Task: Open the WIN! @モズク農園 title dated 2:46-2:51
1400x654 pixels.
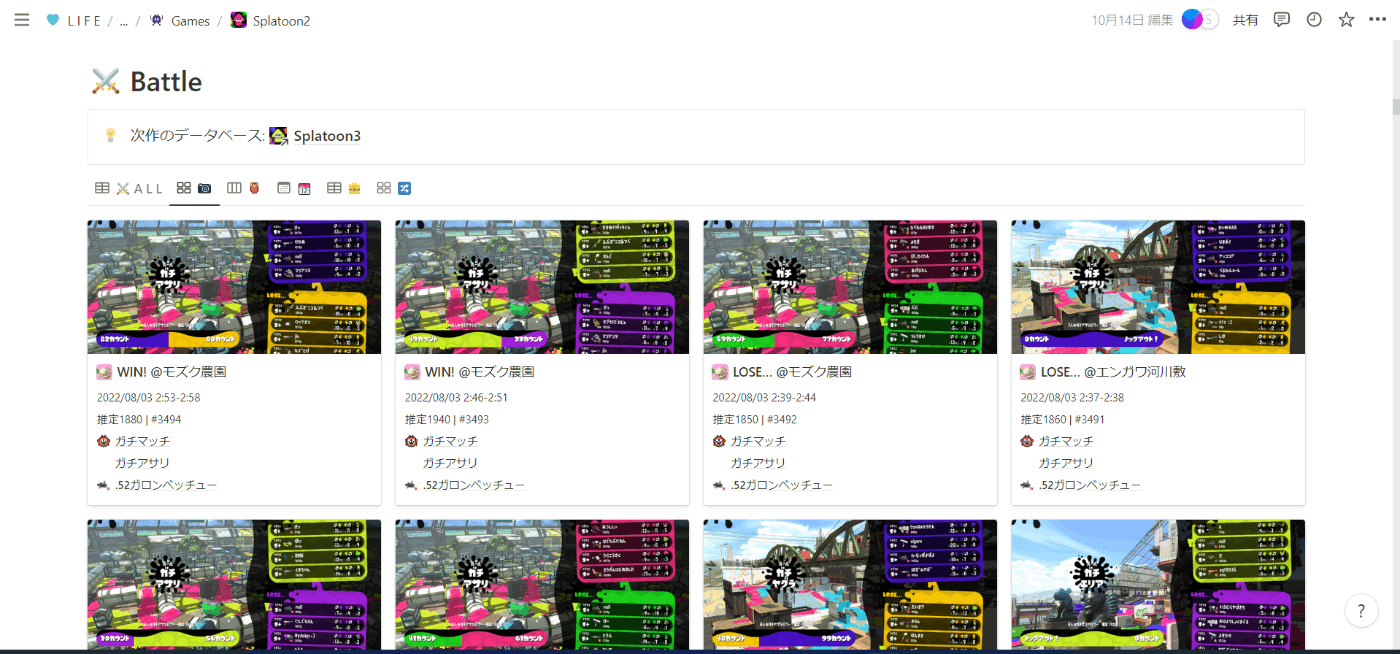Action: click(x=480, y=372)
